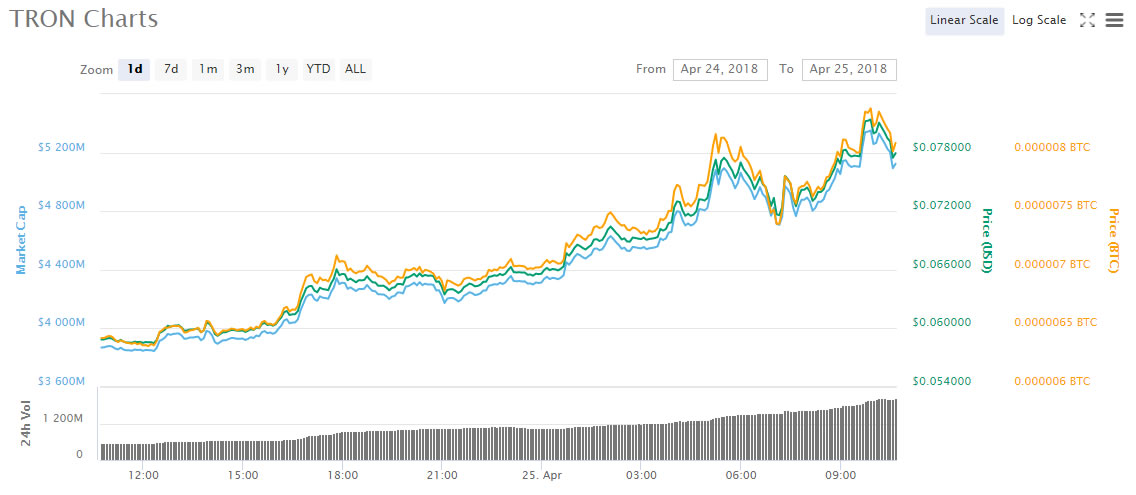Click the To date field
Image resolution: width=1136 pixels, height=495 pixels.
click(849, 70)
